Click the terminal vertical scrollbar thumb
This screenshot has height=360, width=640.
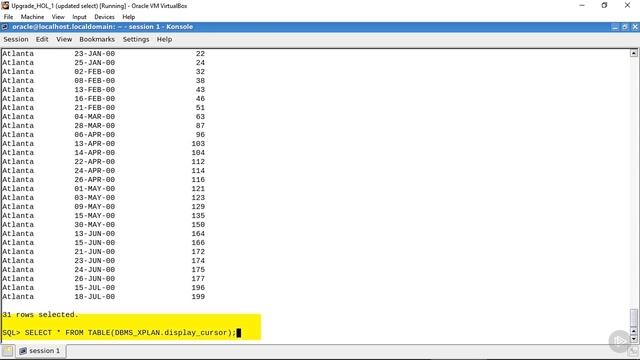click(x=633, y=318)
